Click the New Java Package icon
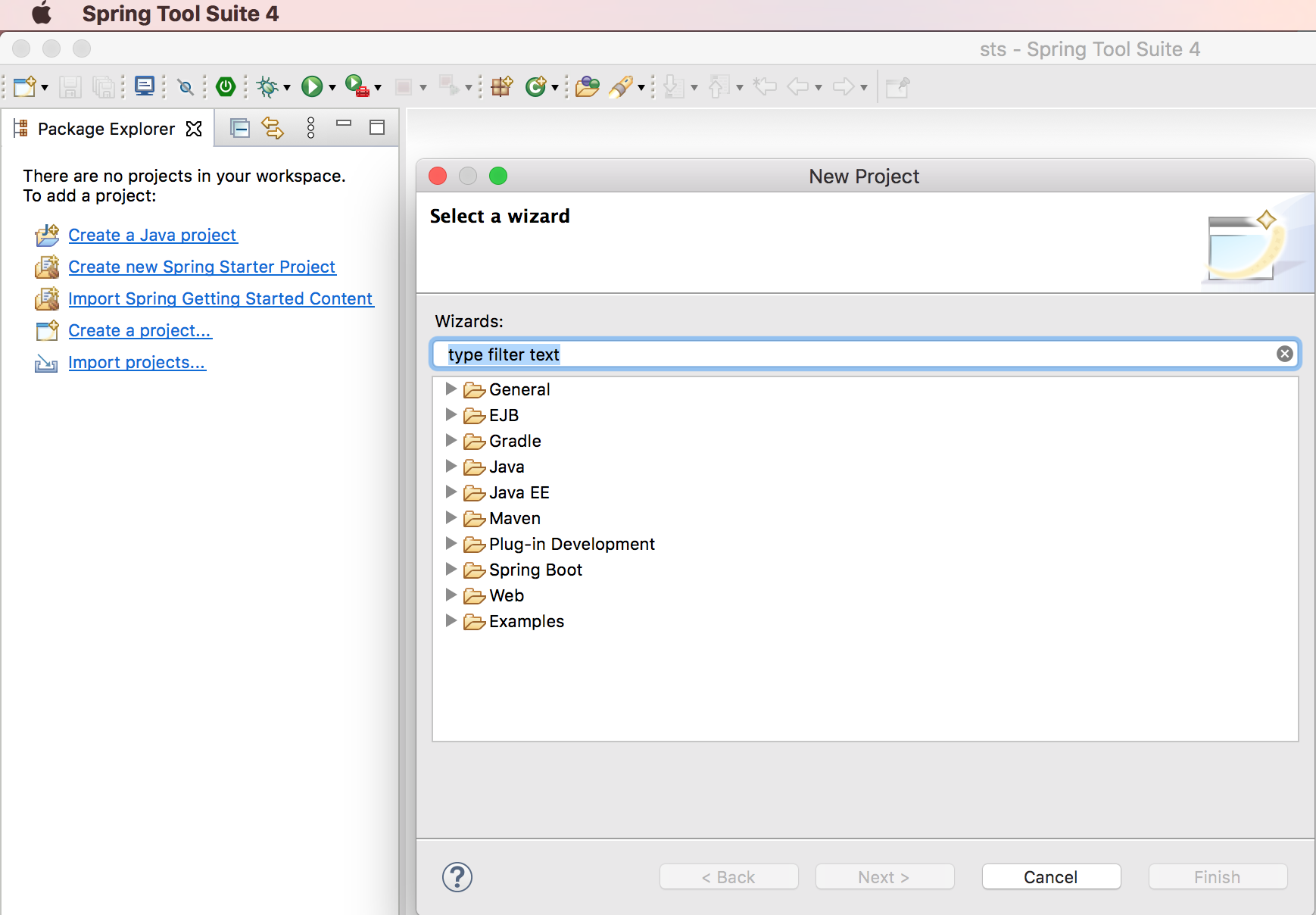 click(x=502, y=86)
